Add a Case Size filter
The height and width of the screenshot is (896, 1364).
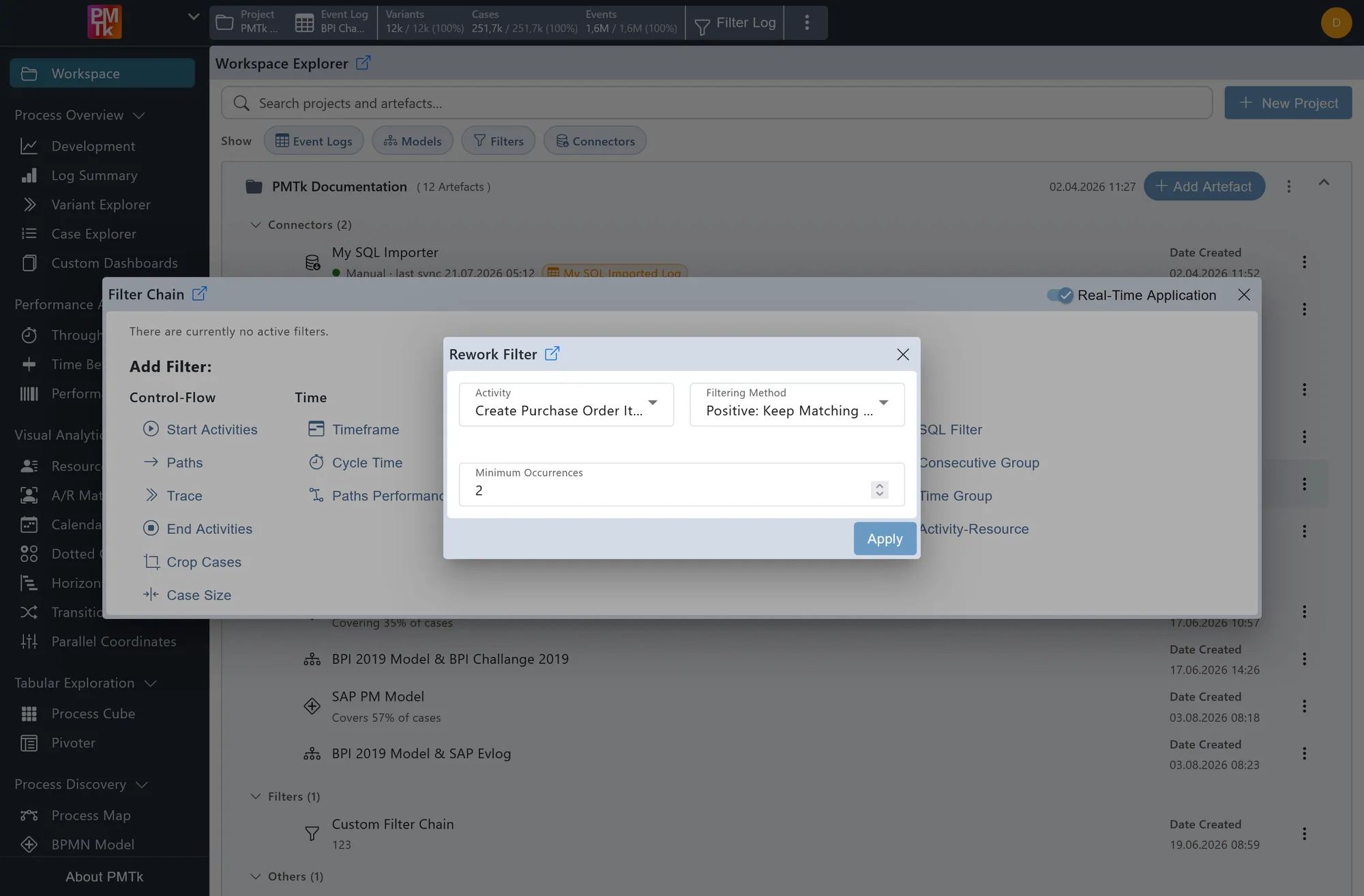(187, 595)
